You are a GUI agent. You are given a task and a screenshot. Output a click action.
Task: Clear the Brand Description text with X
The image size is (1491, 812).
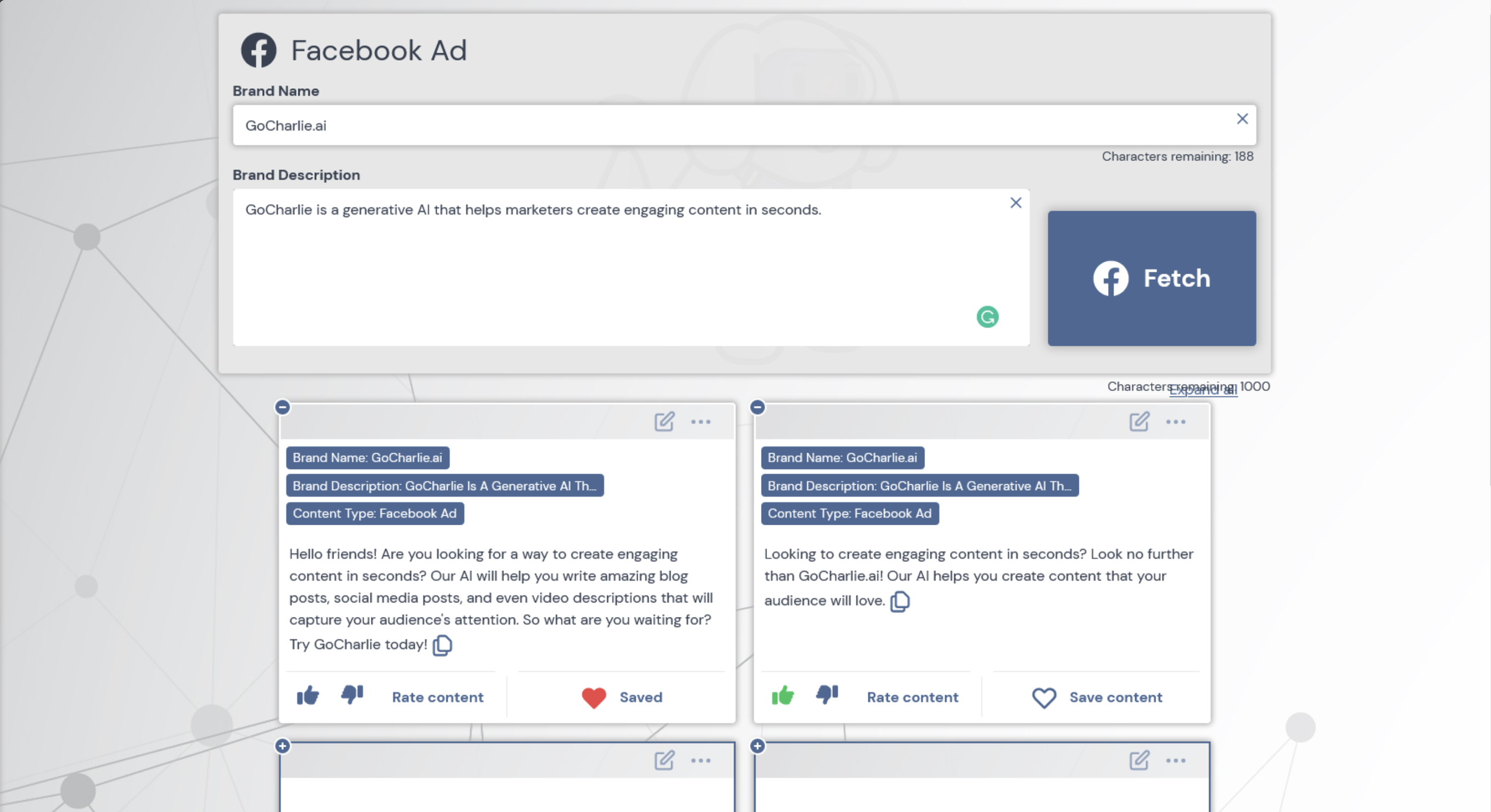1016,203
